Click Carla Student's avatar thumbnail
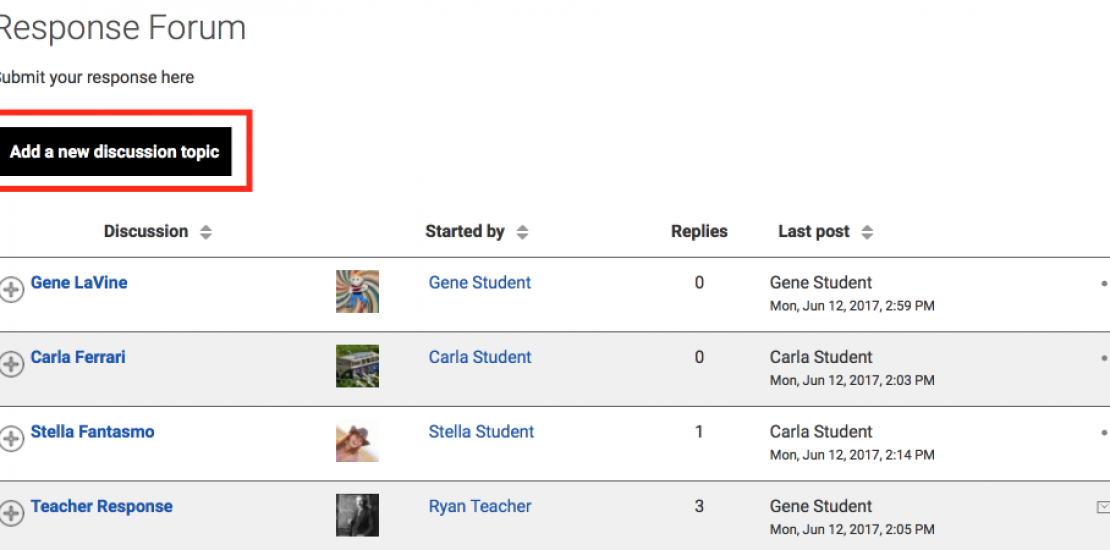 pyautogui.click(x=357, y=366)
